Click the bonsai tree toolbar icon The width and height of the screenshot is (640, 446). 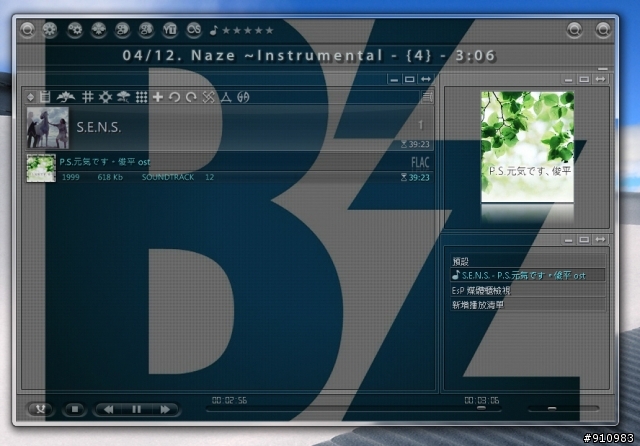click(123, 97)
